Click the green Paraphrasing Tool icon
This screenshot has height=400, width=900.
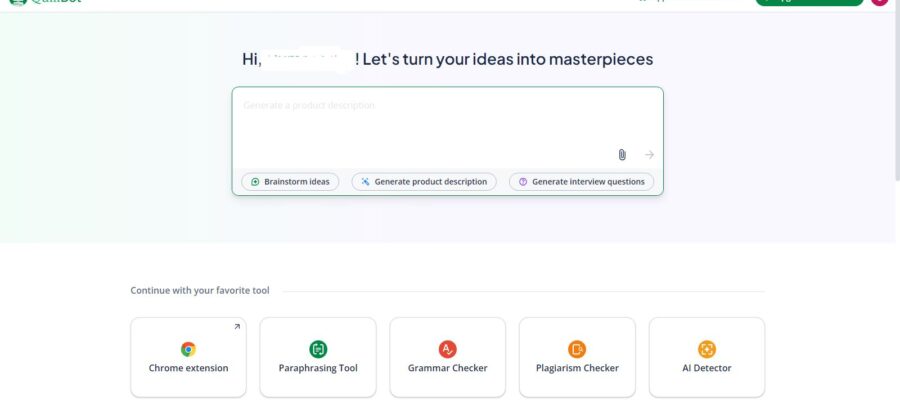click(318, 349)
